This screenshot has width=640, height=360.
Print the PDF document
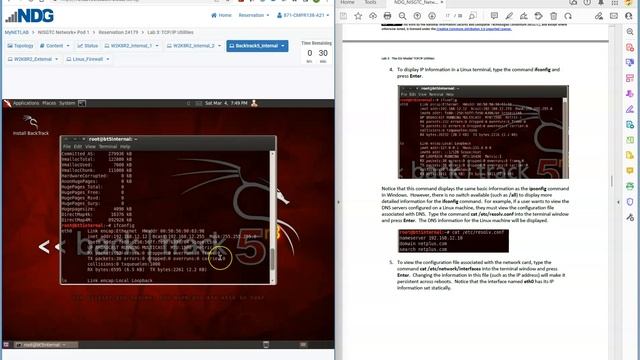coord(387,16)
